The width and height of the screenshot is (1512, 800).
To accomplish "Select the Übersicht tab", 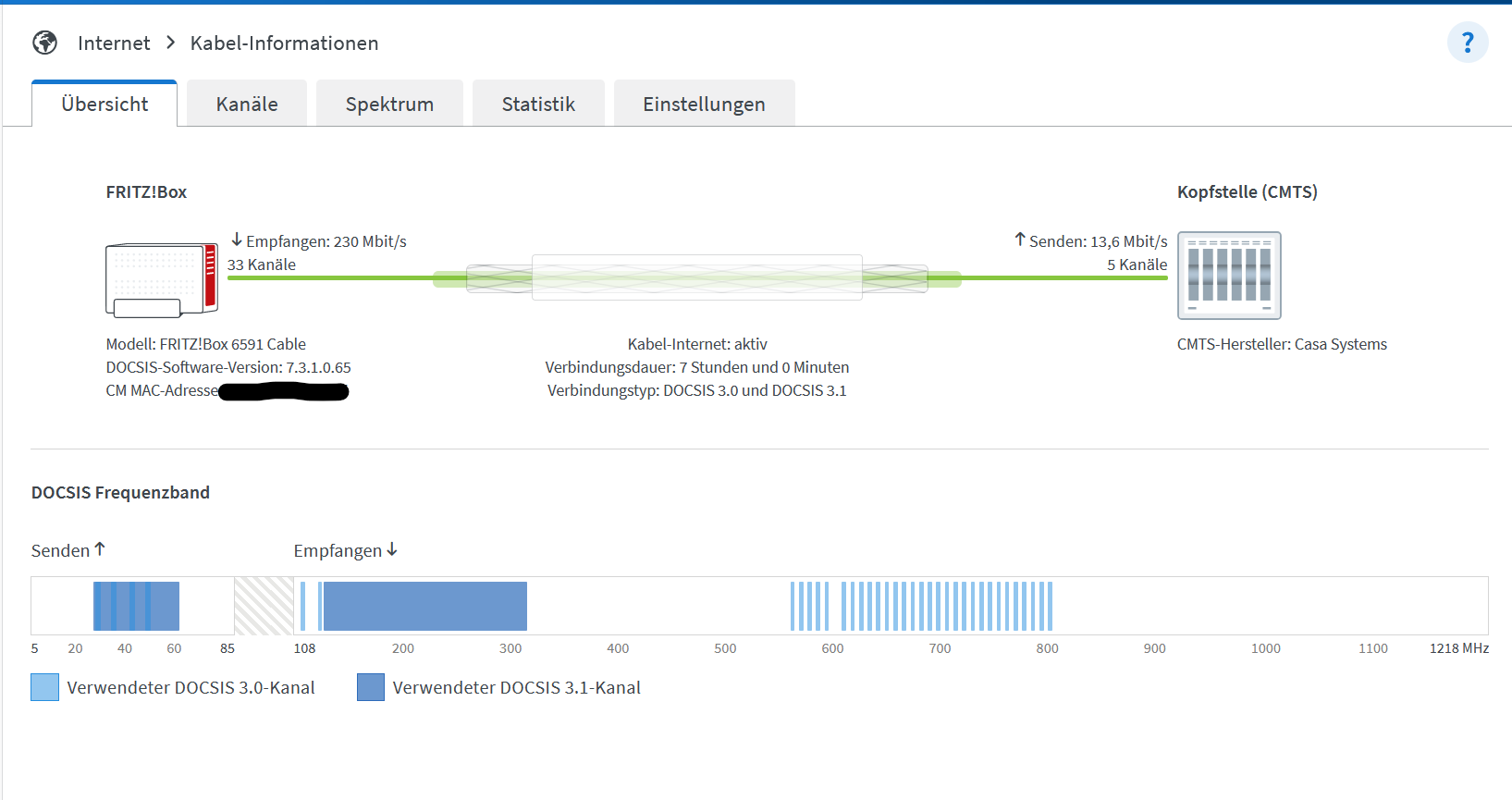I will [x=104, y=104].
